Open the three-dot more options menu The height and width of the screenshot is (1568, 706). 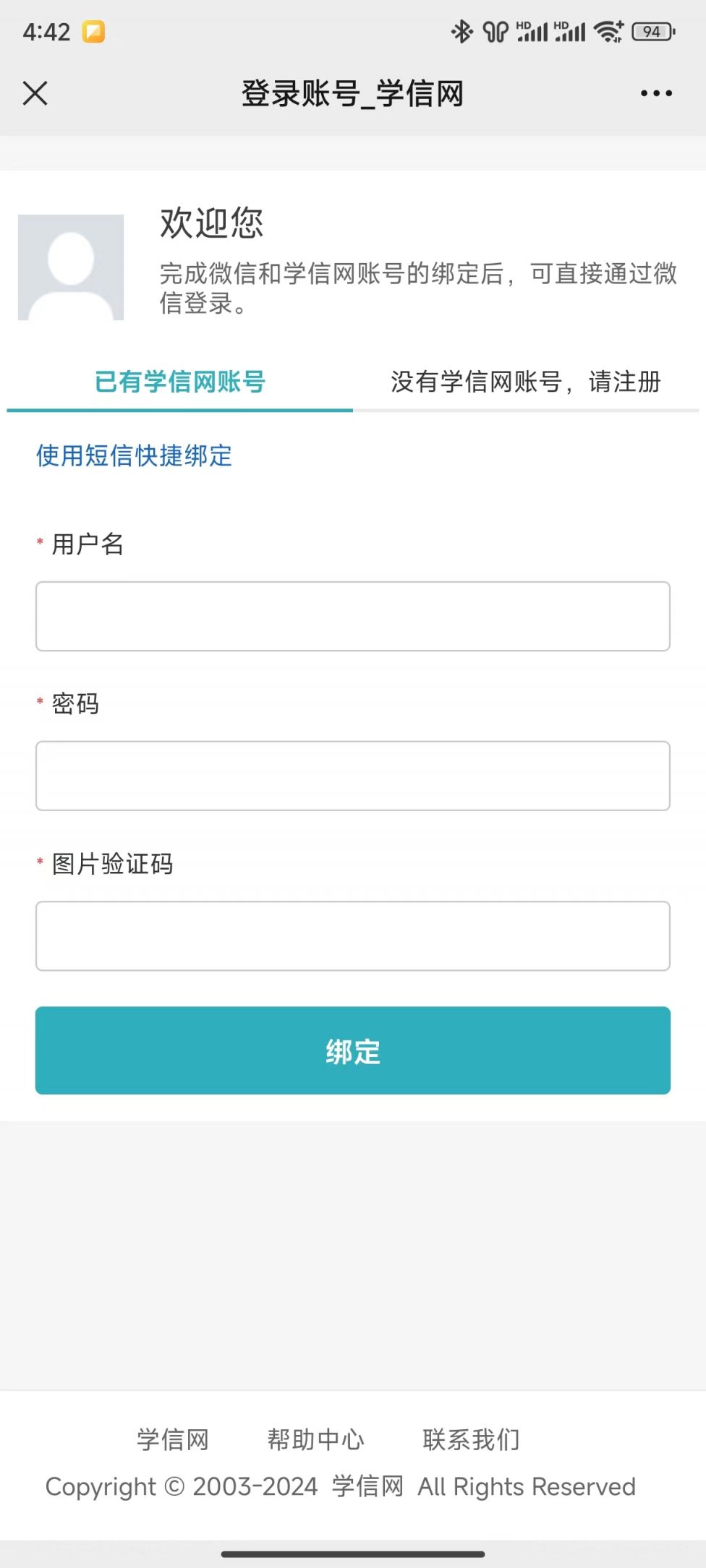tap(656, 93)
